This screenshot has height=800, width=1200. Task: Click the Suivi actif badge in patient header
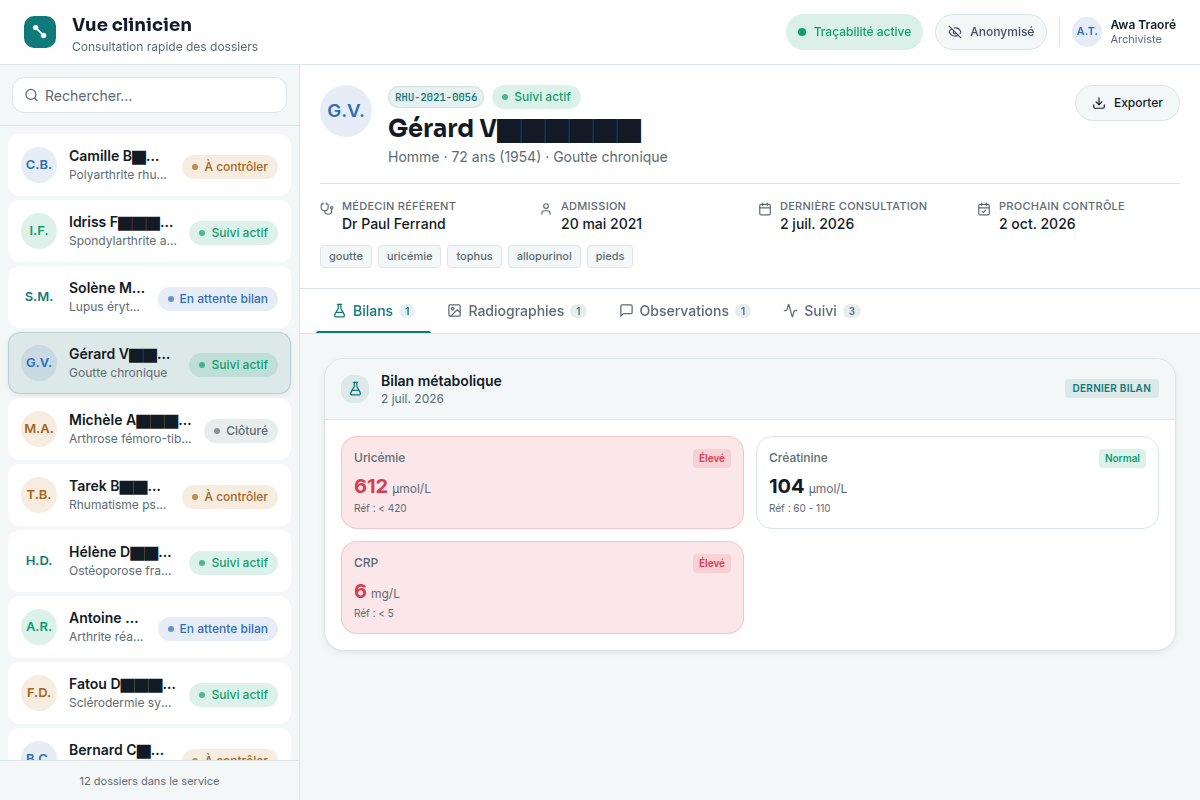[x=536, y=97]
